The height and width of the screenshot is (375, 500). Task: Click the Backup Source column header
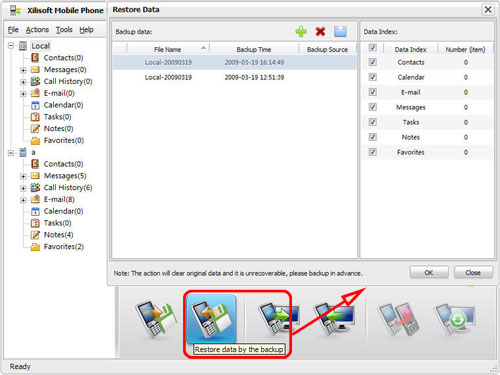point(327,49)
